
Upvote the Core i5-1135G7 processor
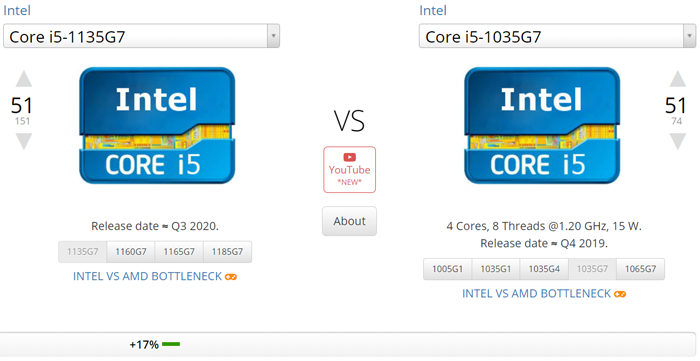(24, 79)
